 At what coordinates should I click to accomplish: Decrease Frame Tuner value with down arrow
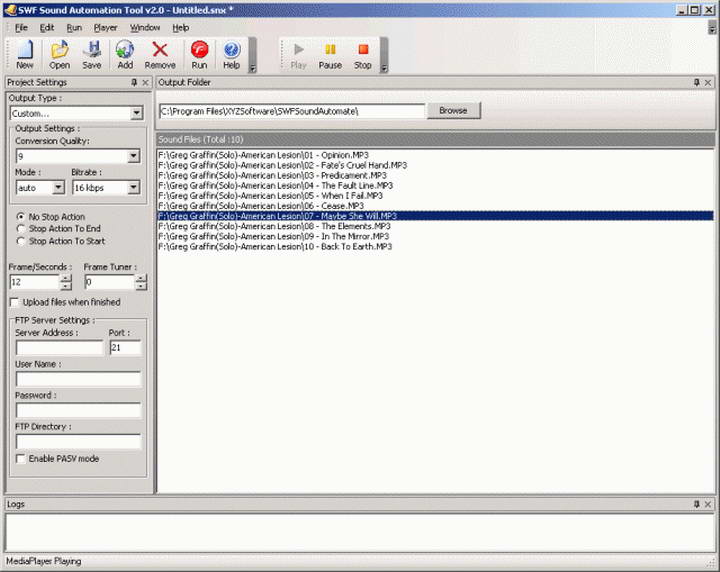point(141,286)
